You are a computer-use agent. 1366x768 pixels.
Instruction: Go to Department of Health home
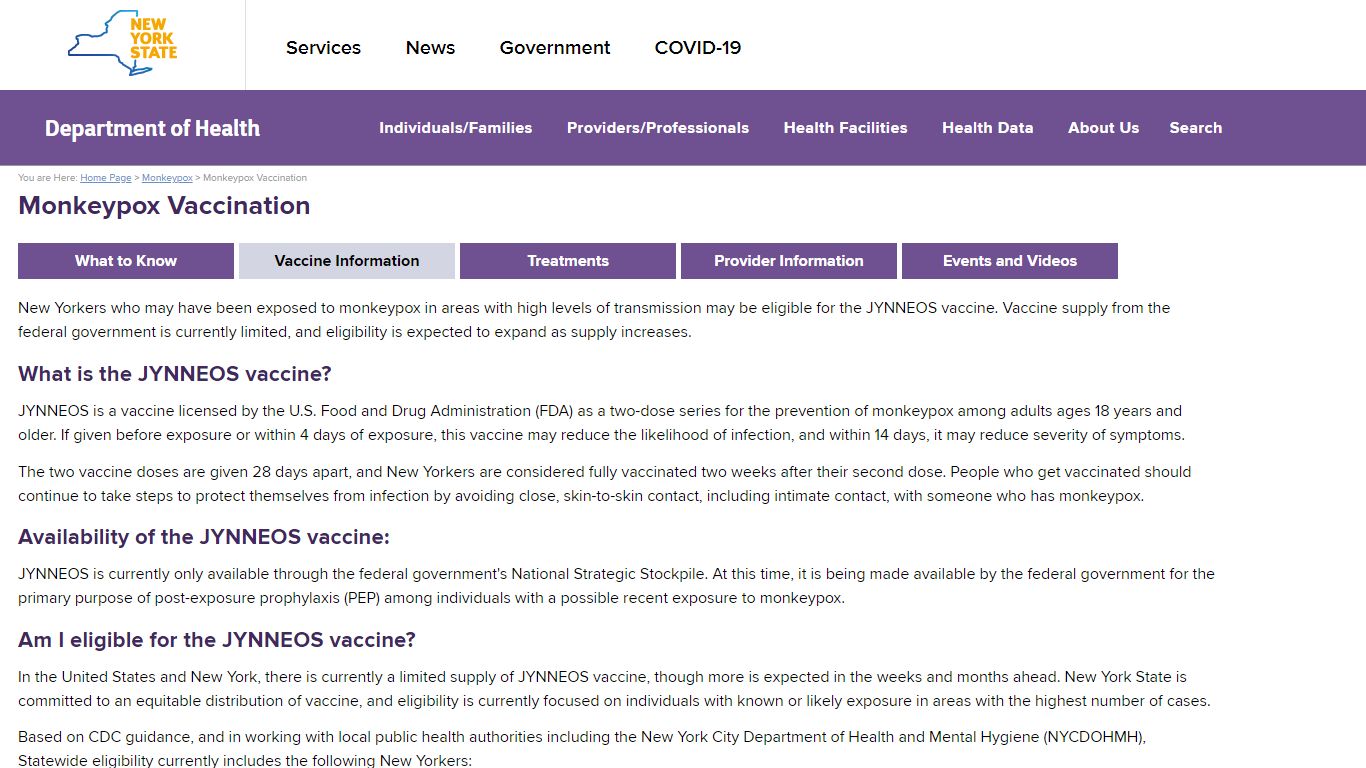tap(152, 128)
